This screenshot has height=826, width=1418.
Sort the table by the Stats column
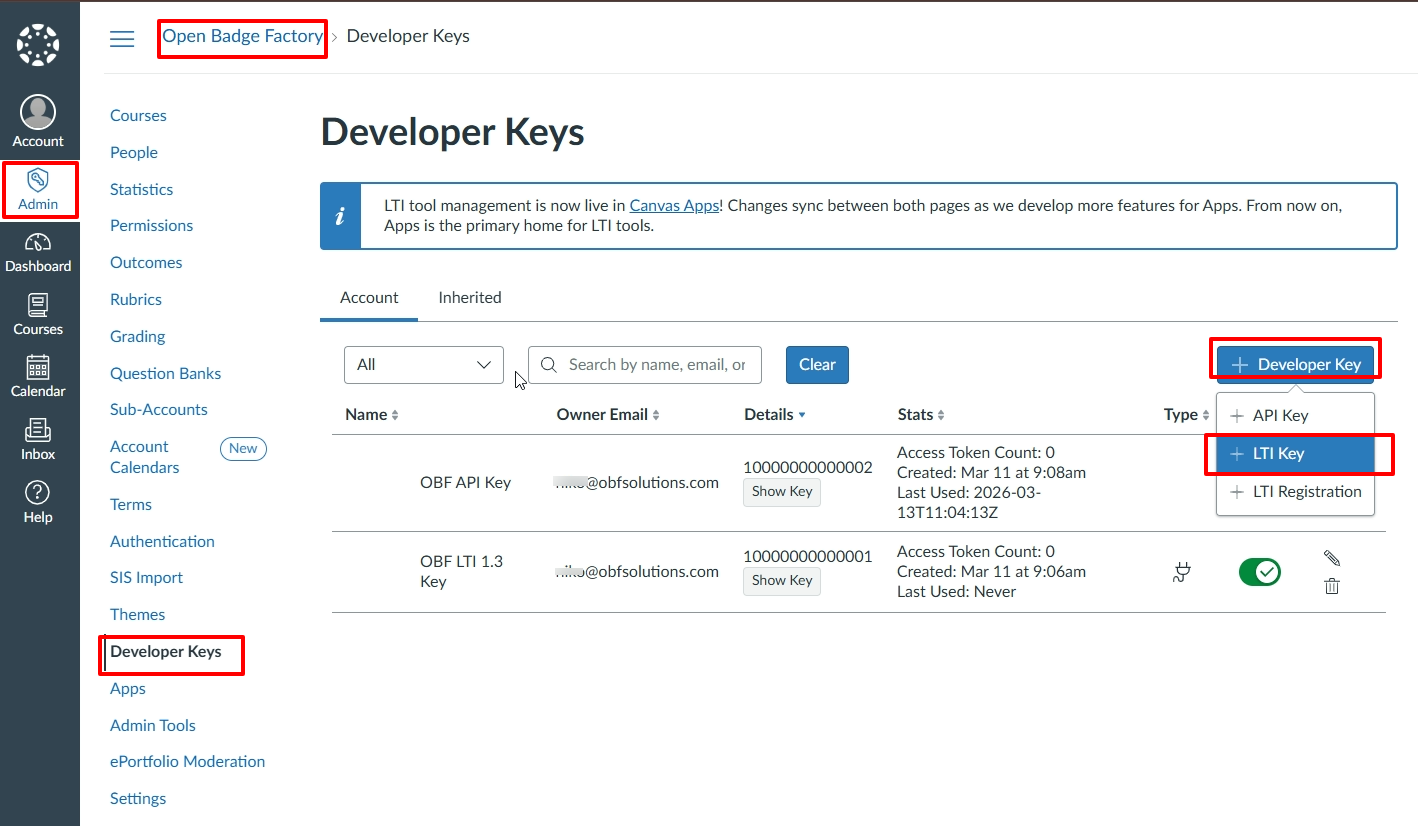click(921, 415)
